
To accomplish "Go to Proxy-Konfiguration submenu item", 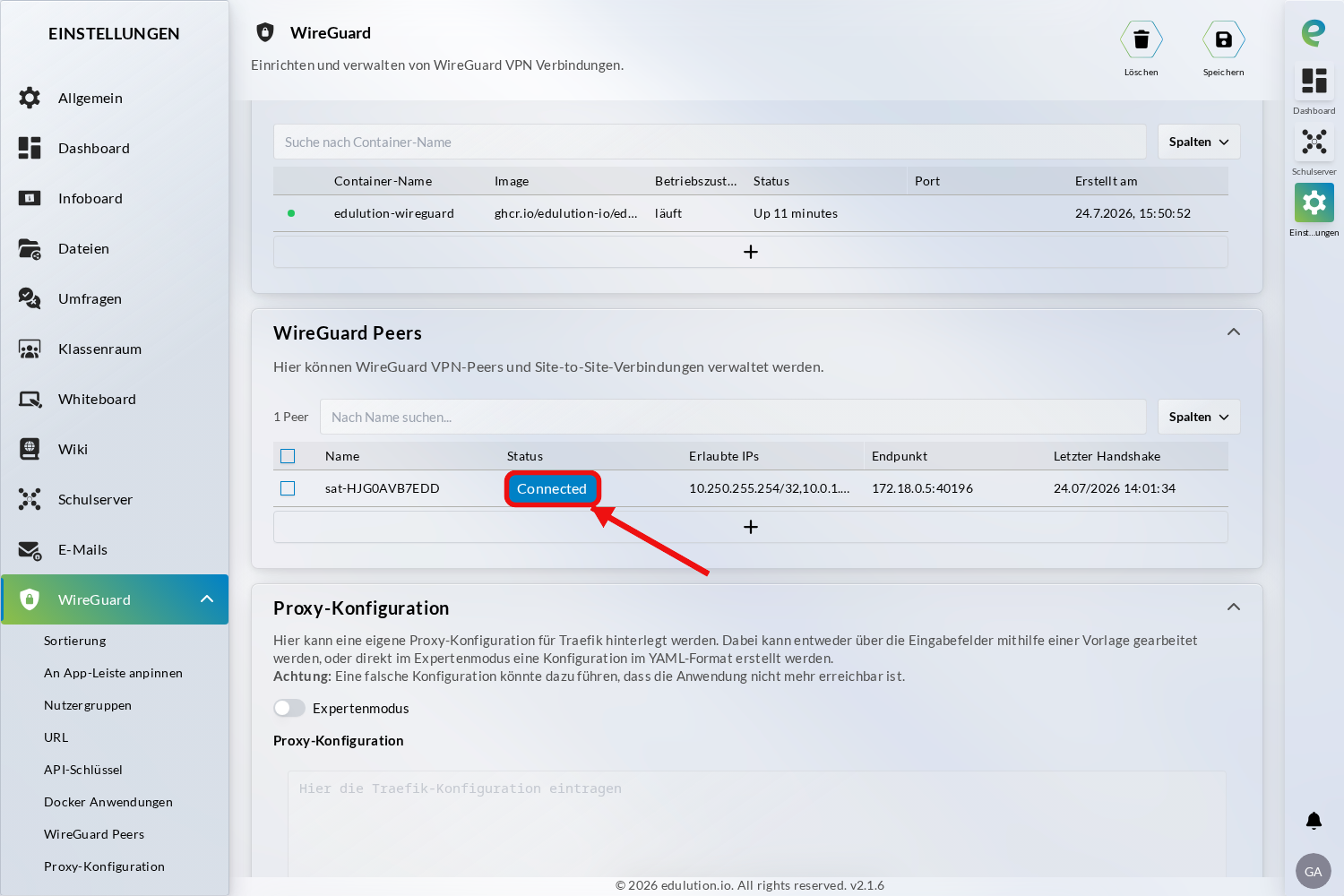I will [x=105, y=866].
